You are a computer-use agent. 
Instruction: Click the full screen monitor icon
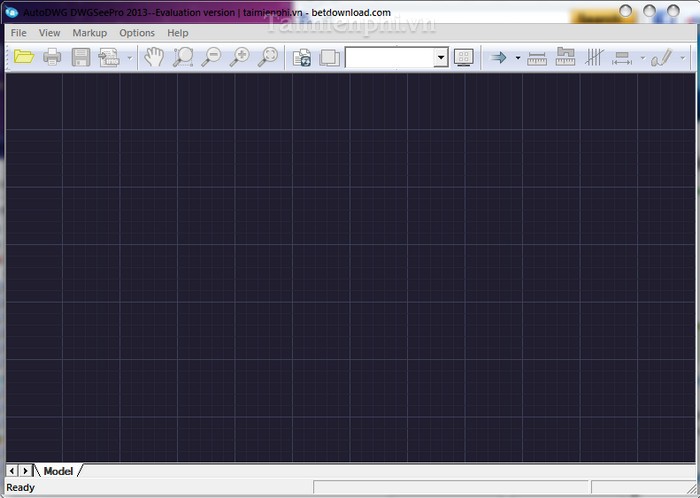(464, 58)
